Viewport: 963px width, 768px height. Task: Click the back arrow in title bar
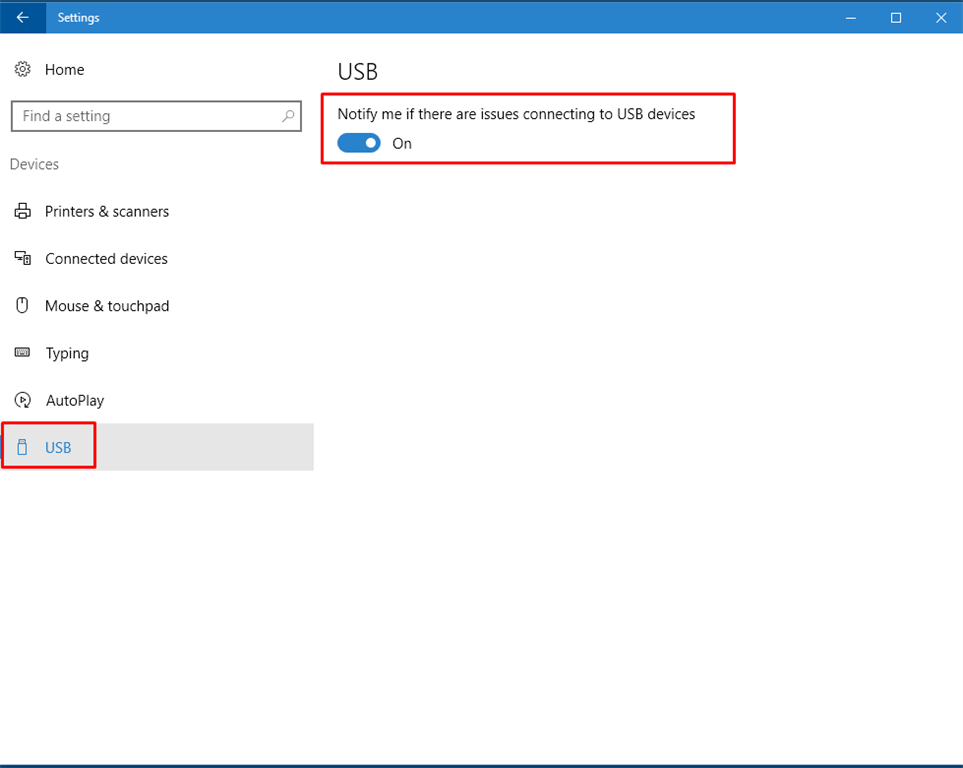pyautogui.click(x=22, y=17)
